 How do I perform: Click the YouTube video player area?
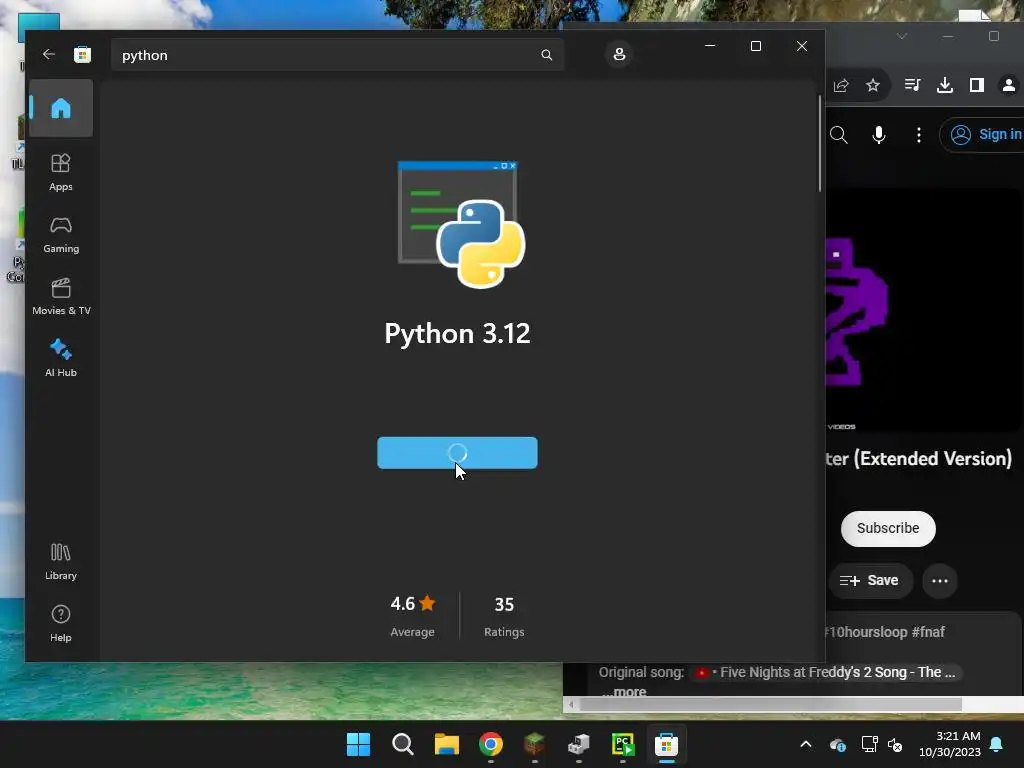[x=923, y=310]
